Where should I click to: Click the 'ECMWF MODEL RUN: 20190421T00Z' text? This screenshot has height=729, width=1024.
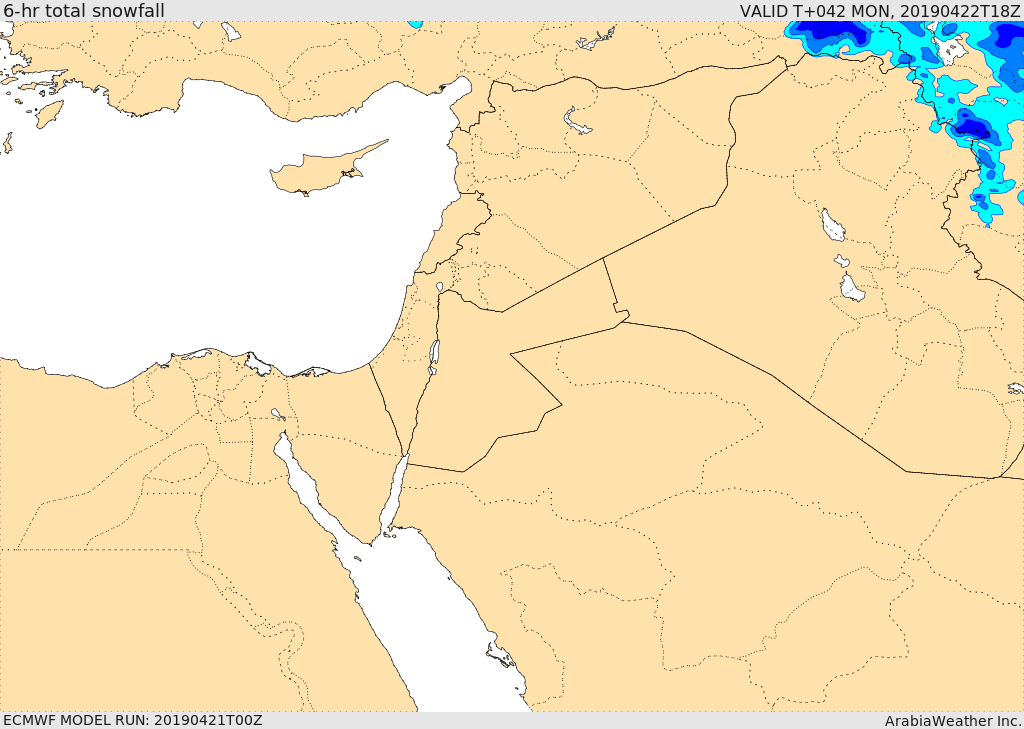click(x=133, y=720)
